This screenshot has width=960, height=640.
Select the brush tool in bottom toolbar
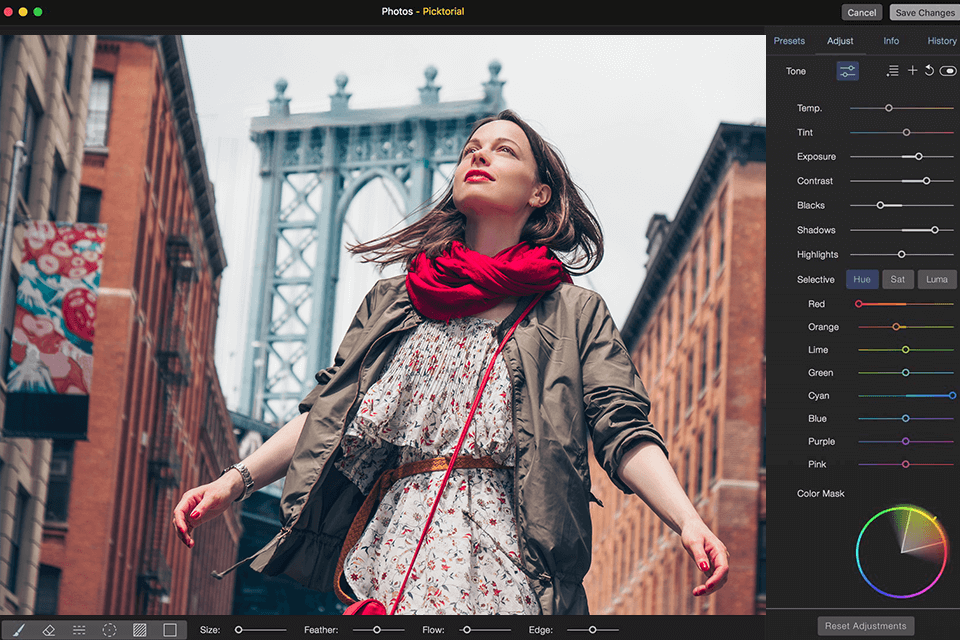19,630
